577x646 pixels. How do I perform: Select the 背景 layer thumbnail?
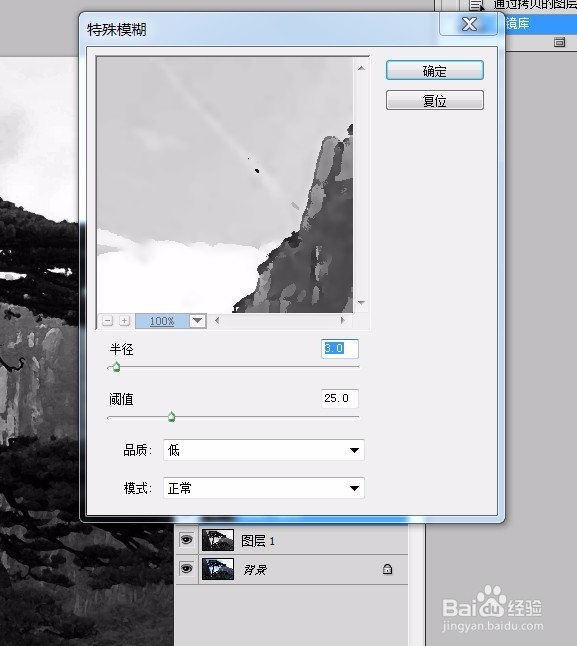click(x=217, y=569)
